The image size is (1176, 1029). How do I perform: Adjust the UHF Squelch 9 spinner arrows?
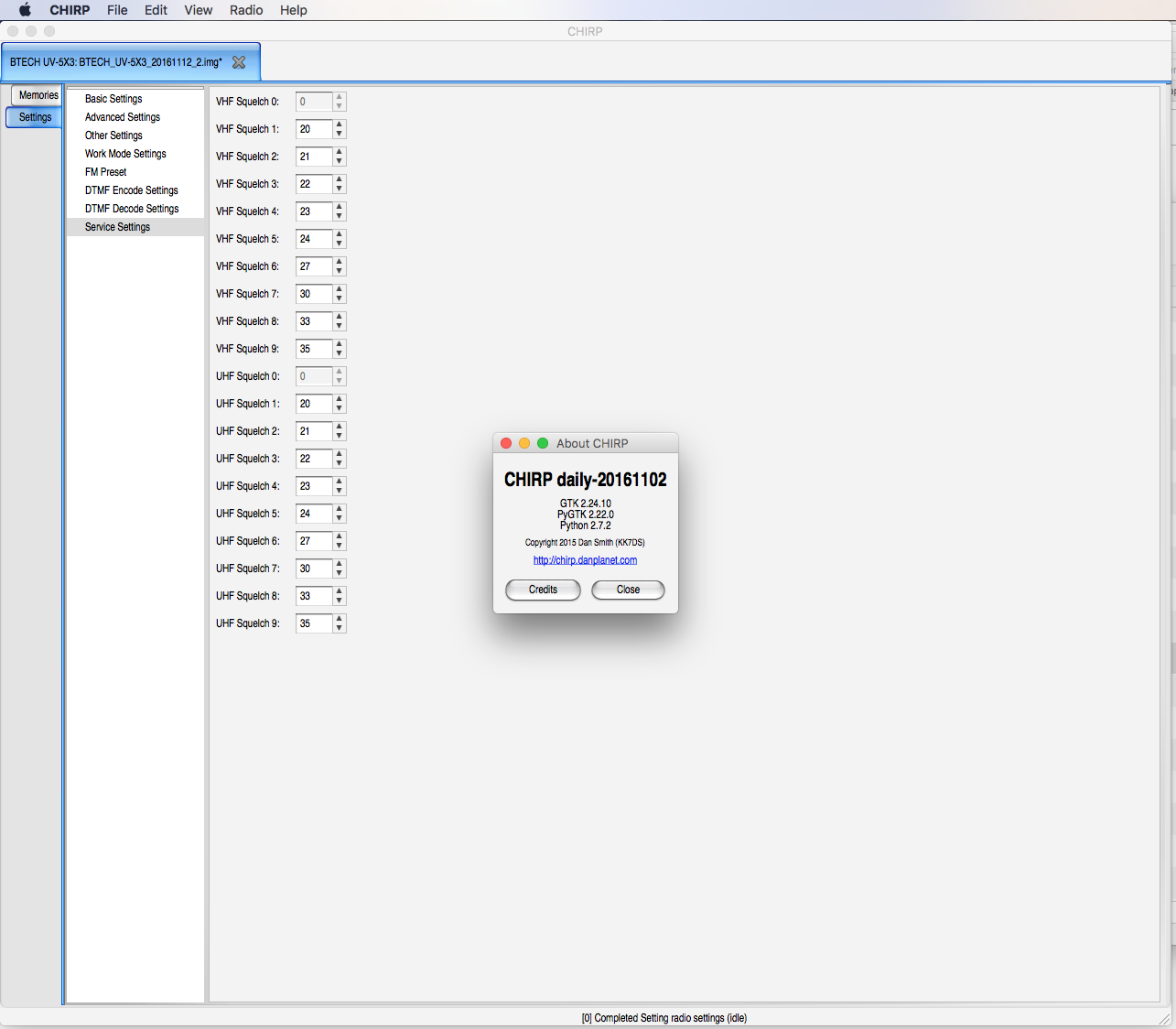coord(340,623)
